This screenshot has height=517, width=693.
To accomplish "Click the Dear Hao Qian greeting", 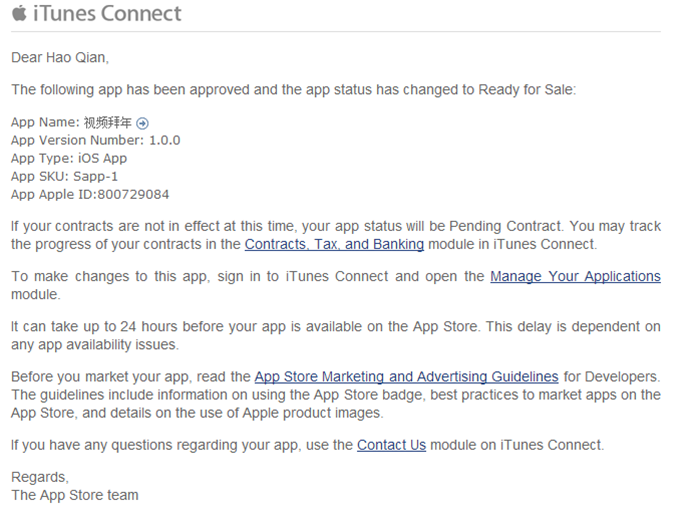I will [x=60, y=58].
